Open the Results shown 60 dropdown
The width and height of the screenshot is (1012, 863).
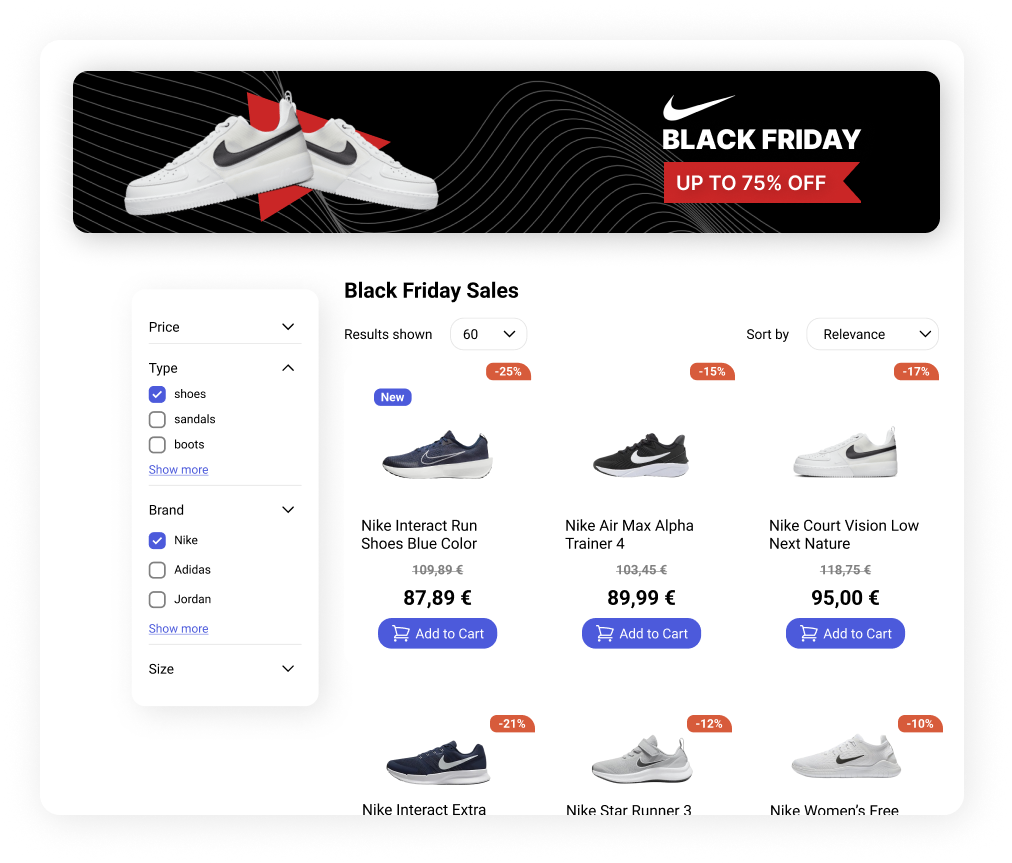[488, 334]
